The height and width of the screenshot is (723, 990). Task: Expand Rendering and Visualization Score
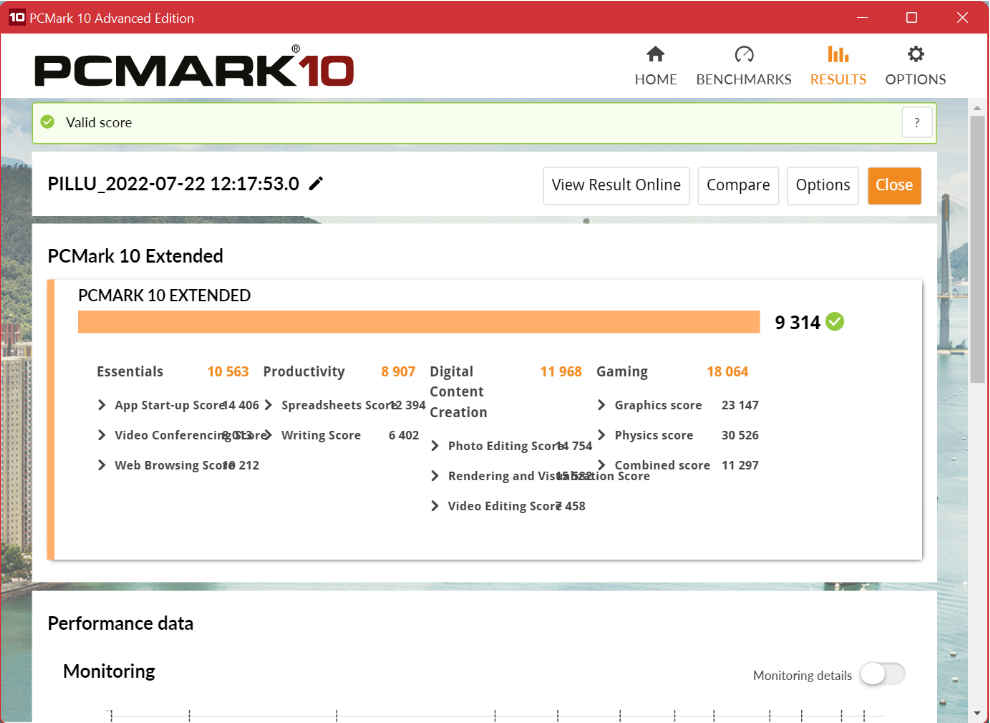click(x=434, y=475)
